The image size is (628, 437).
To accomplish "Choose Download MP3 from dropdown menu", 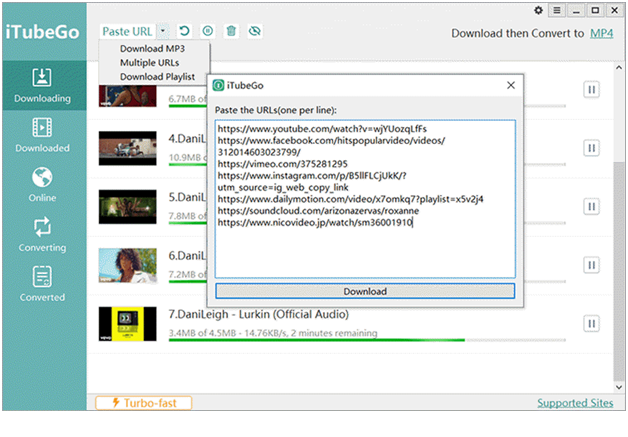I will click(152, 48).
